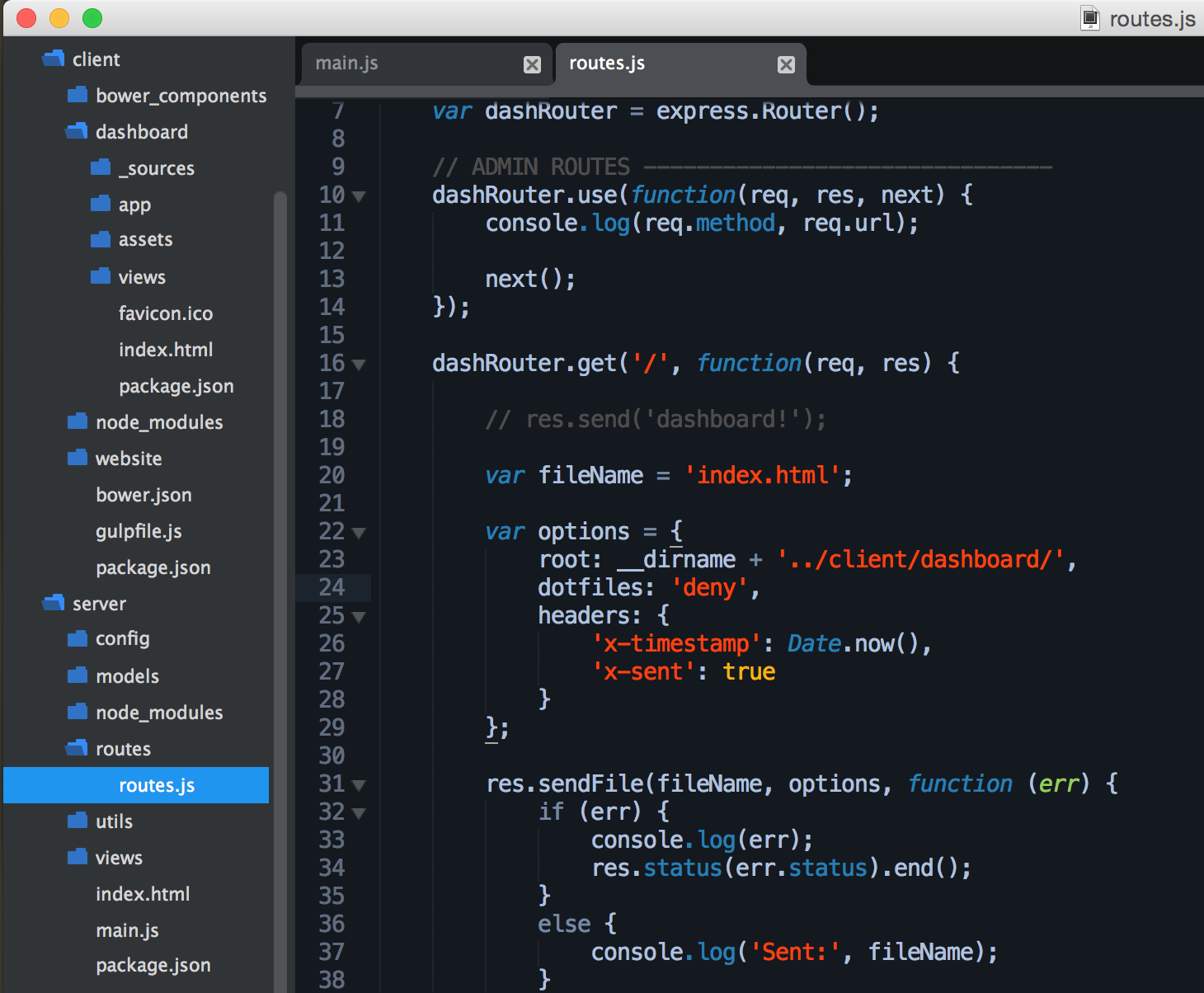Select the routes.js tab

pyautogui.click(x=680, y=64)
